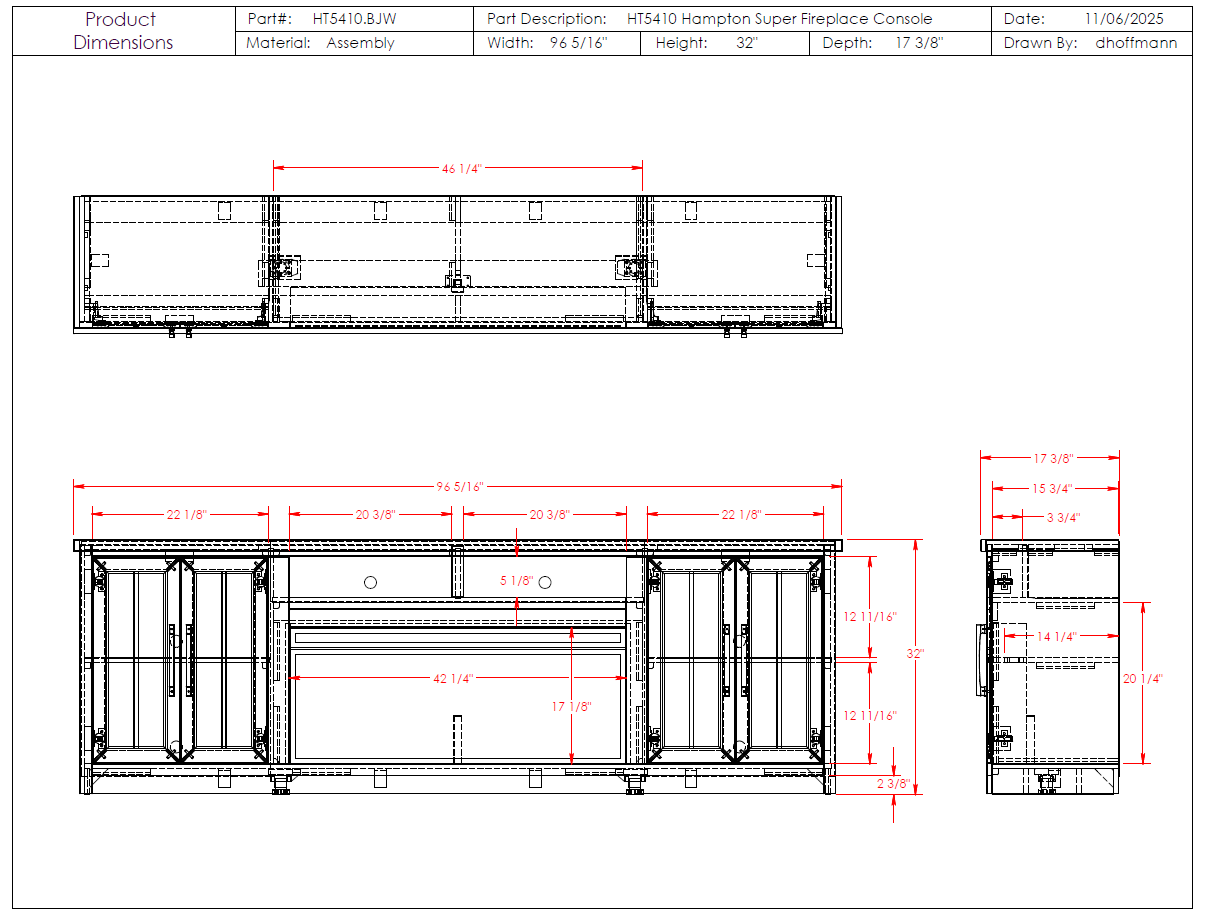Screen dimensions: 1209x923
Task: Click the "17 1/8" vertical dimension text
Action: click(x=572, y=707)
